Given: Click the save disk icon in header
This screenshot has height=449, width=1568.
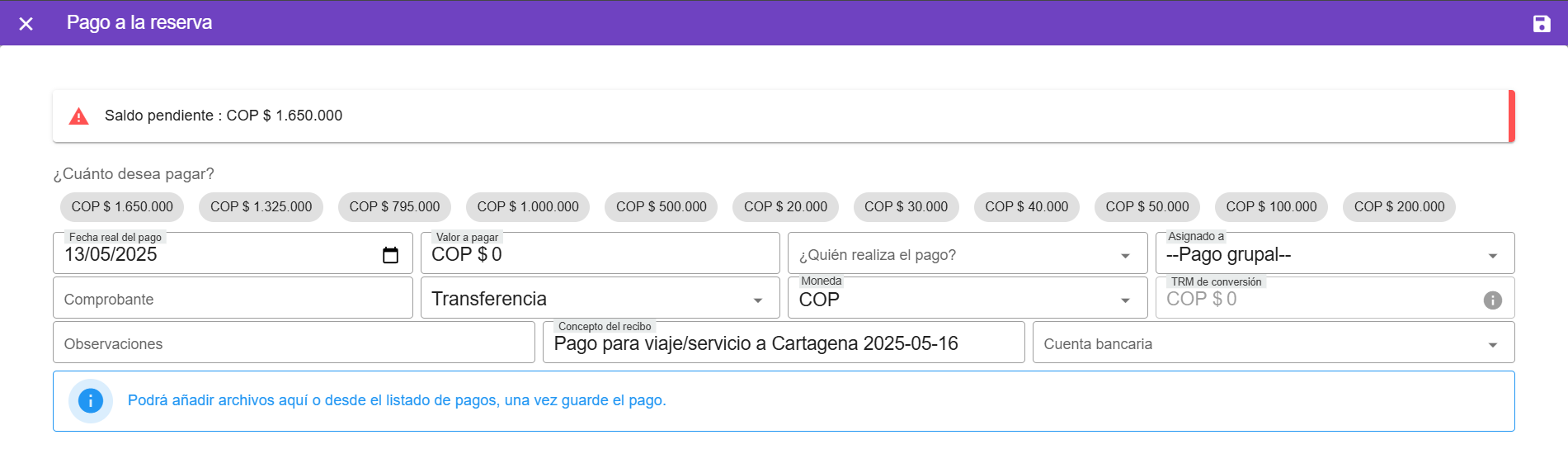Looking at the screenshot, I should point(1541,24).
